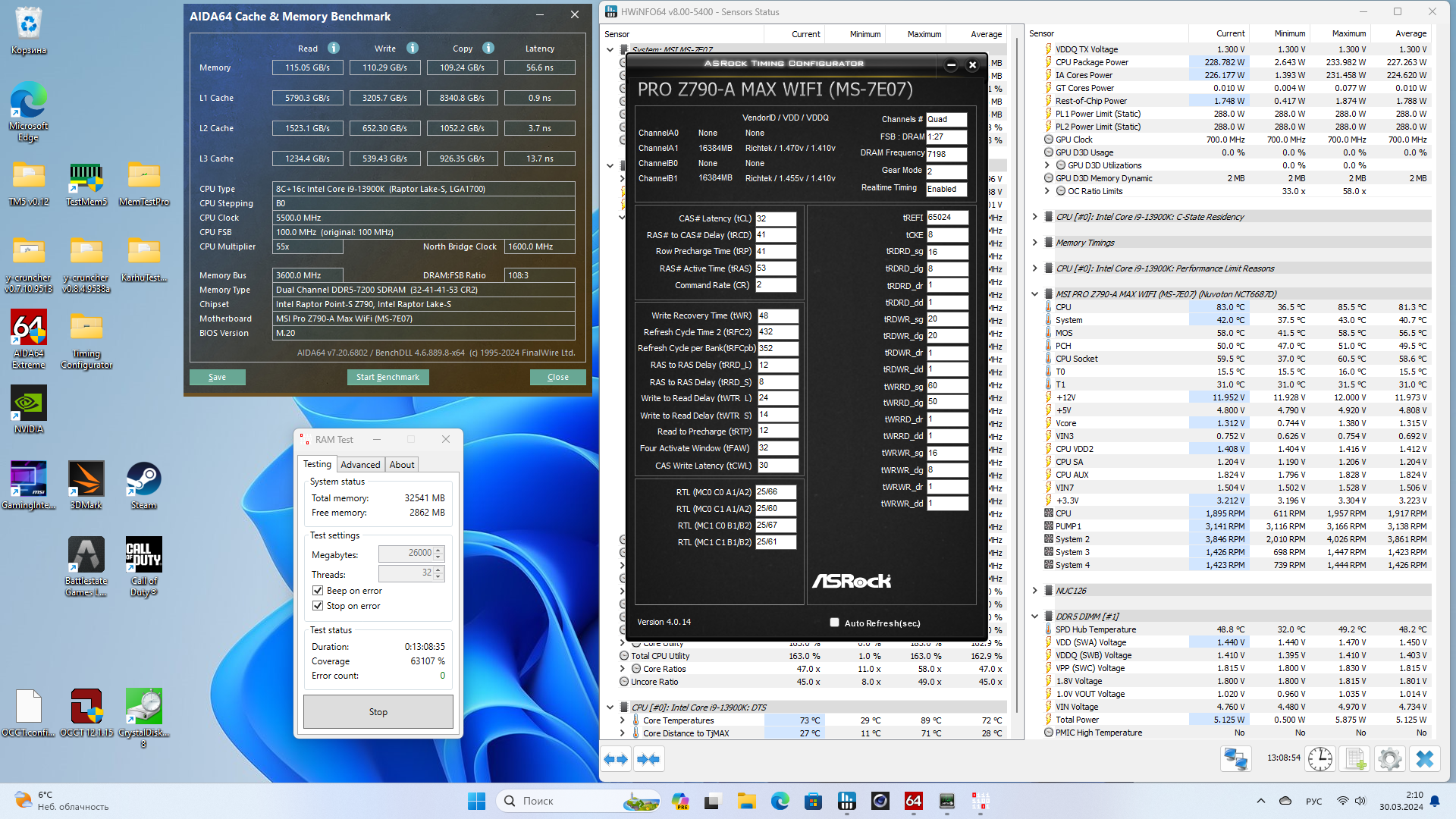Screen dimensions: 1456x819
Task: Click the Stop button in RAM Test
Action: [378, 712]
